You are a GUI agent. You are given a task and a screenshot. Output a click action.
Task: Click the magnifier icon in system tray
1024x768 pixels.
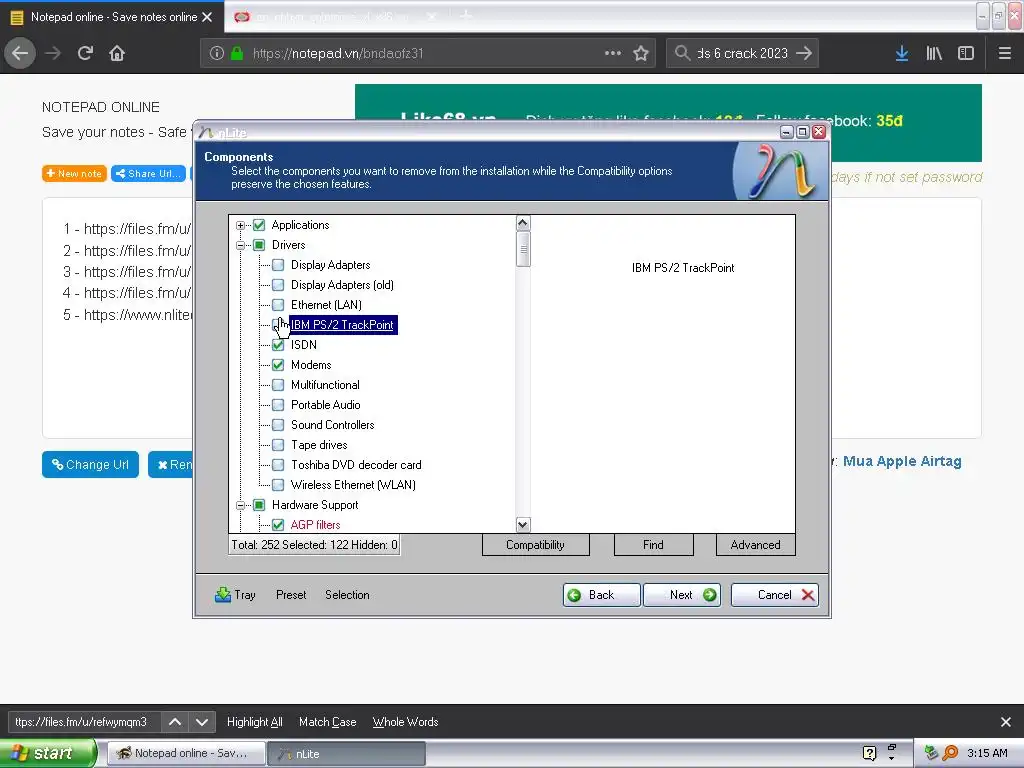tap(950, 753)
